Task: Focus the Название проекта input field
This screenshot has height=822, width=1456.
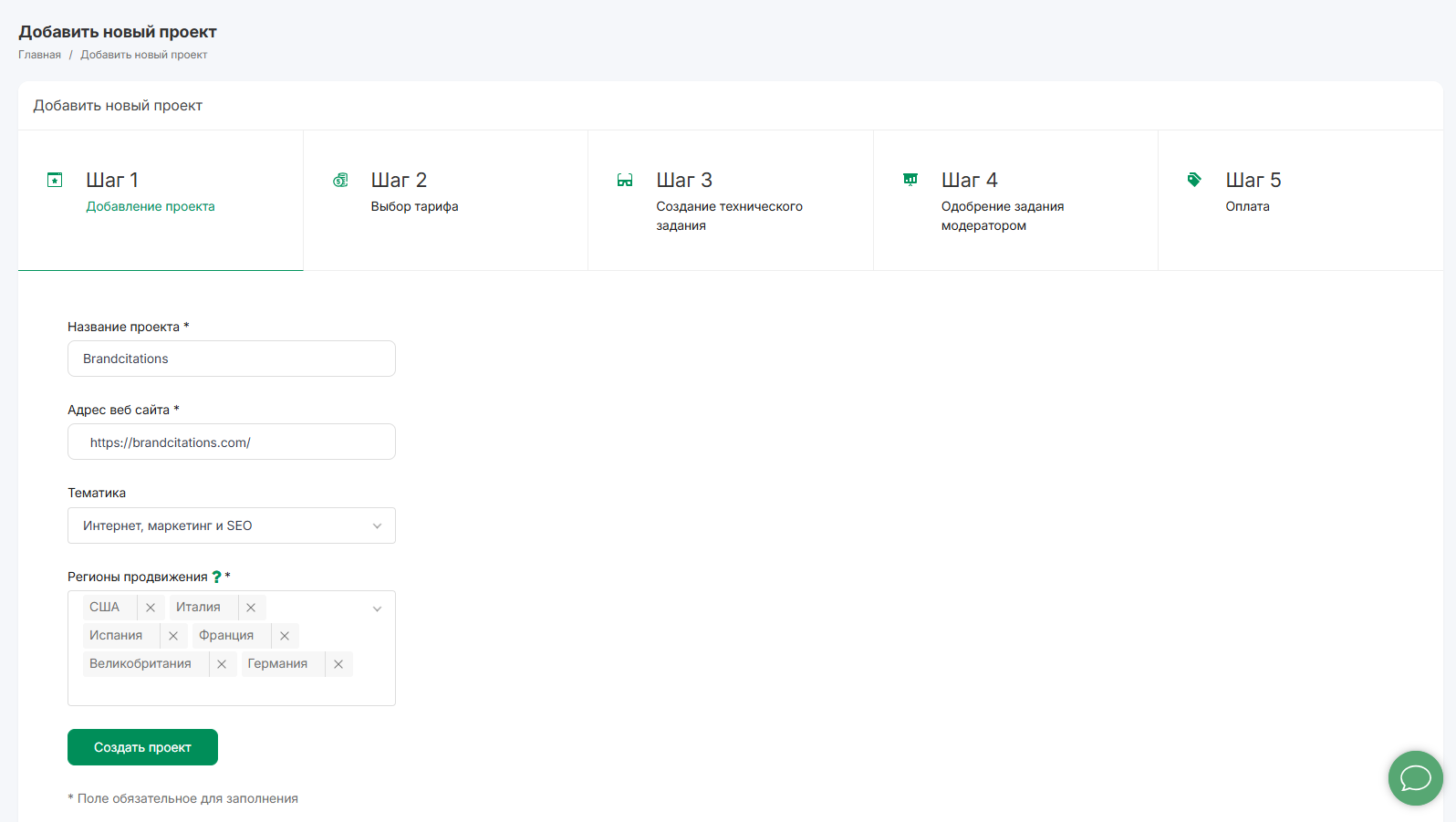Action: [232, 359]
